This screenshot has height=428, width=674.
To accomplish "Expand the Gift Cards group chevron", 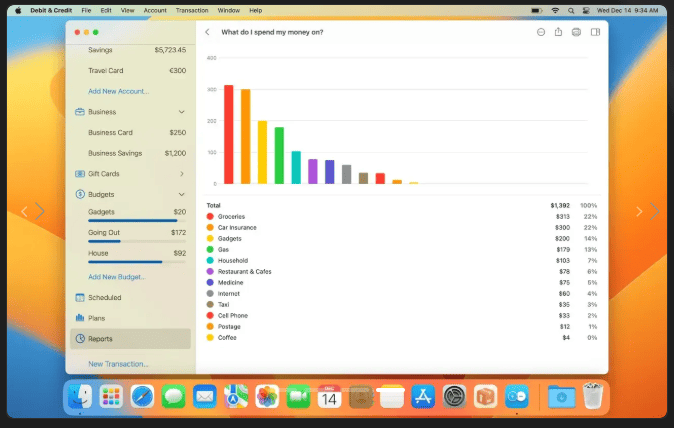I will (x=182, y=174).
